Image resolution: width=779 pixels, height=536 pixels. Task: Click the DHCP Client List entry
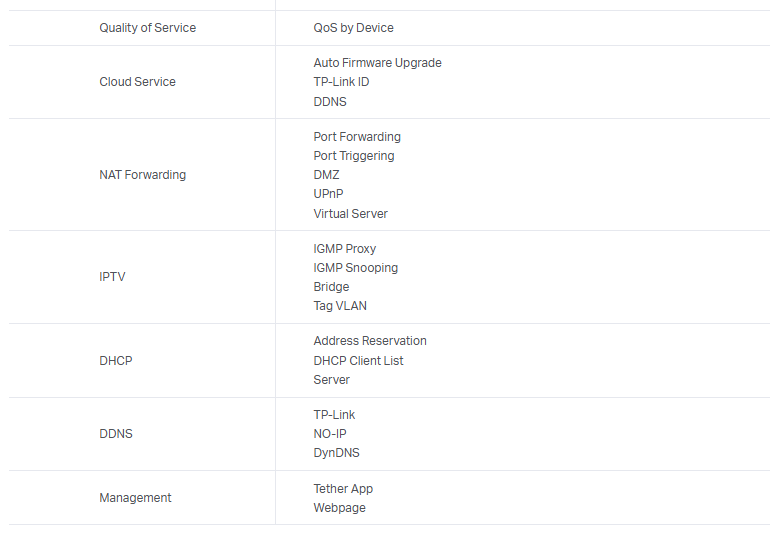tap(358, 361)
